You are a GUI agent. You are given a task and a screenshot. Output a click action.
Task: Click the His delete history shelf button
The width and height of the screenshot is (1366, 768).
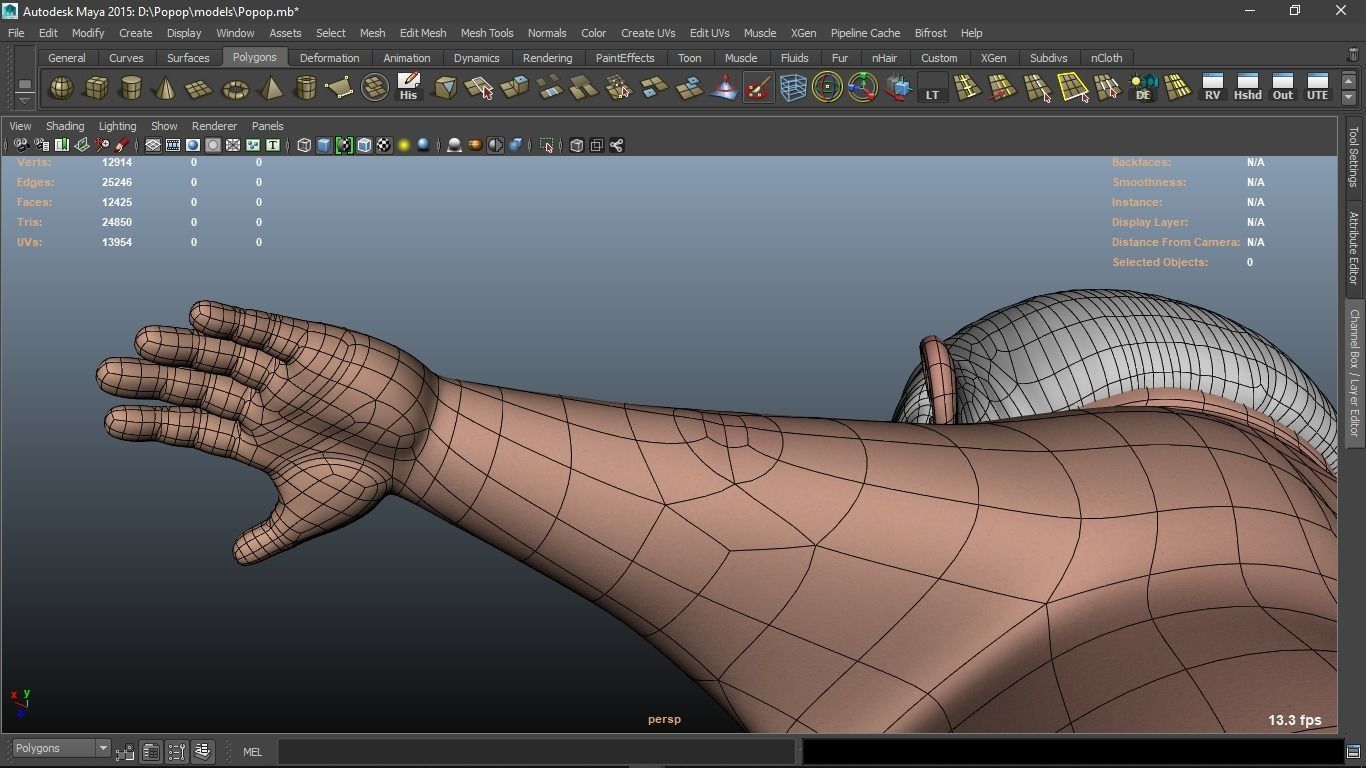(408, 88)
